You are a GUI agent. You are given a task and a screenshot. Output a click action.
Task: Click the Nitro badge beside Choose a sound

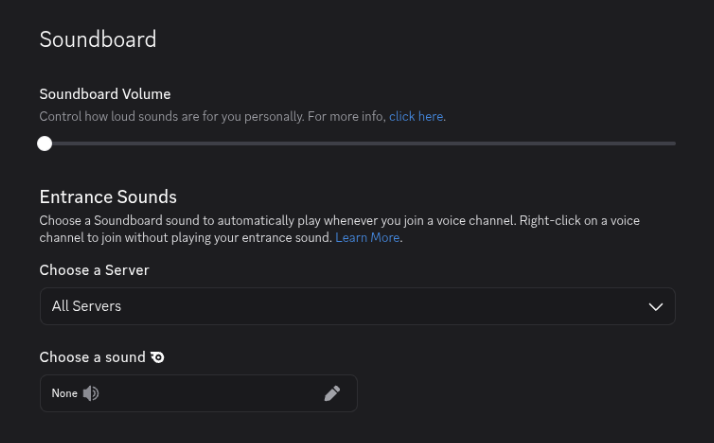point(157,356)
